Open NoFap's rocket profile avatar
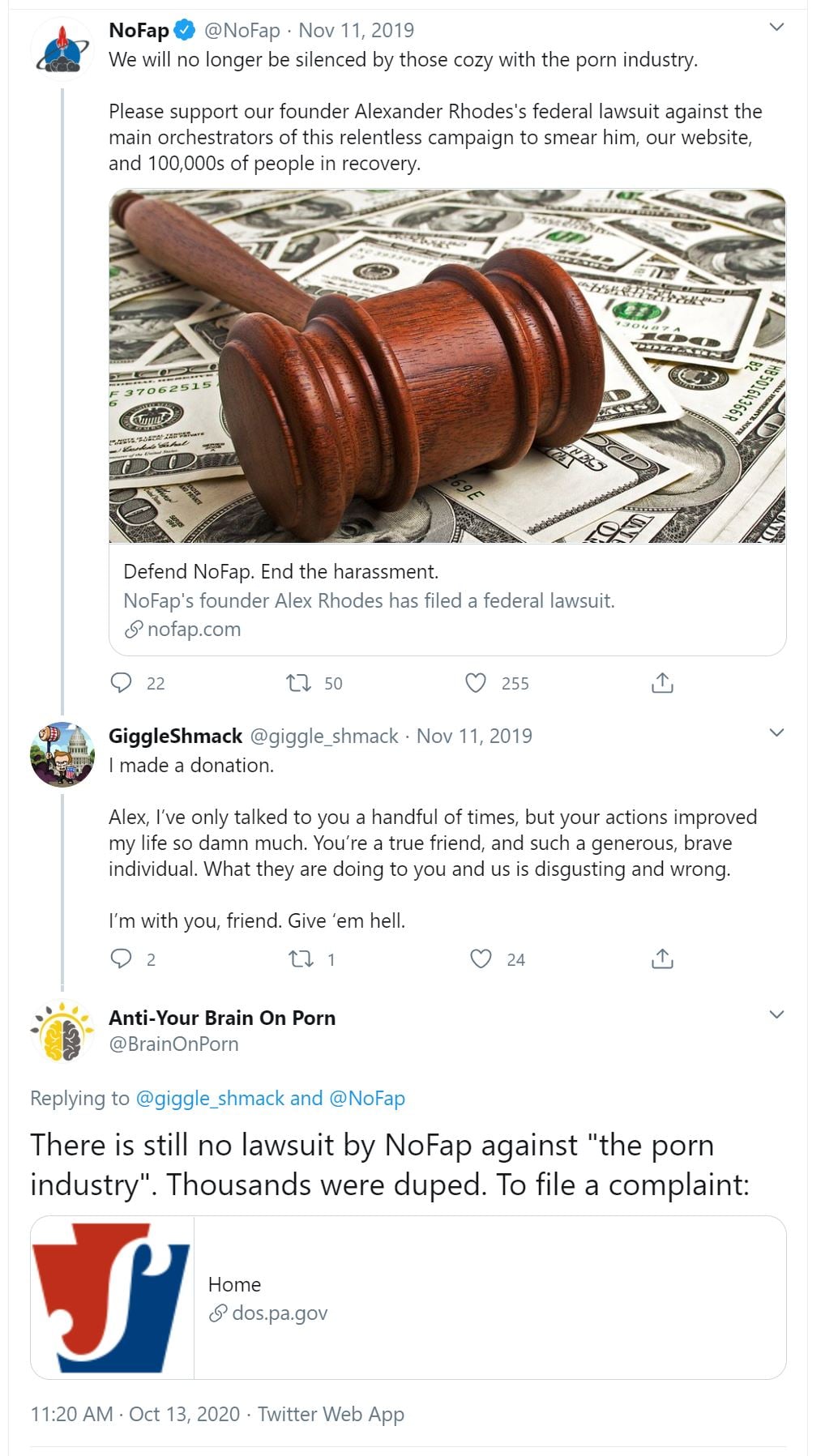Screen dimensions: 838x1456 62,49
